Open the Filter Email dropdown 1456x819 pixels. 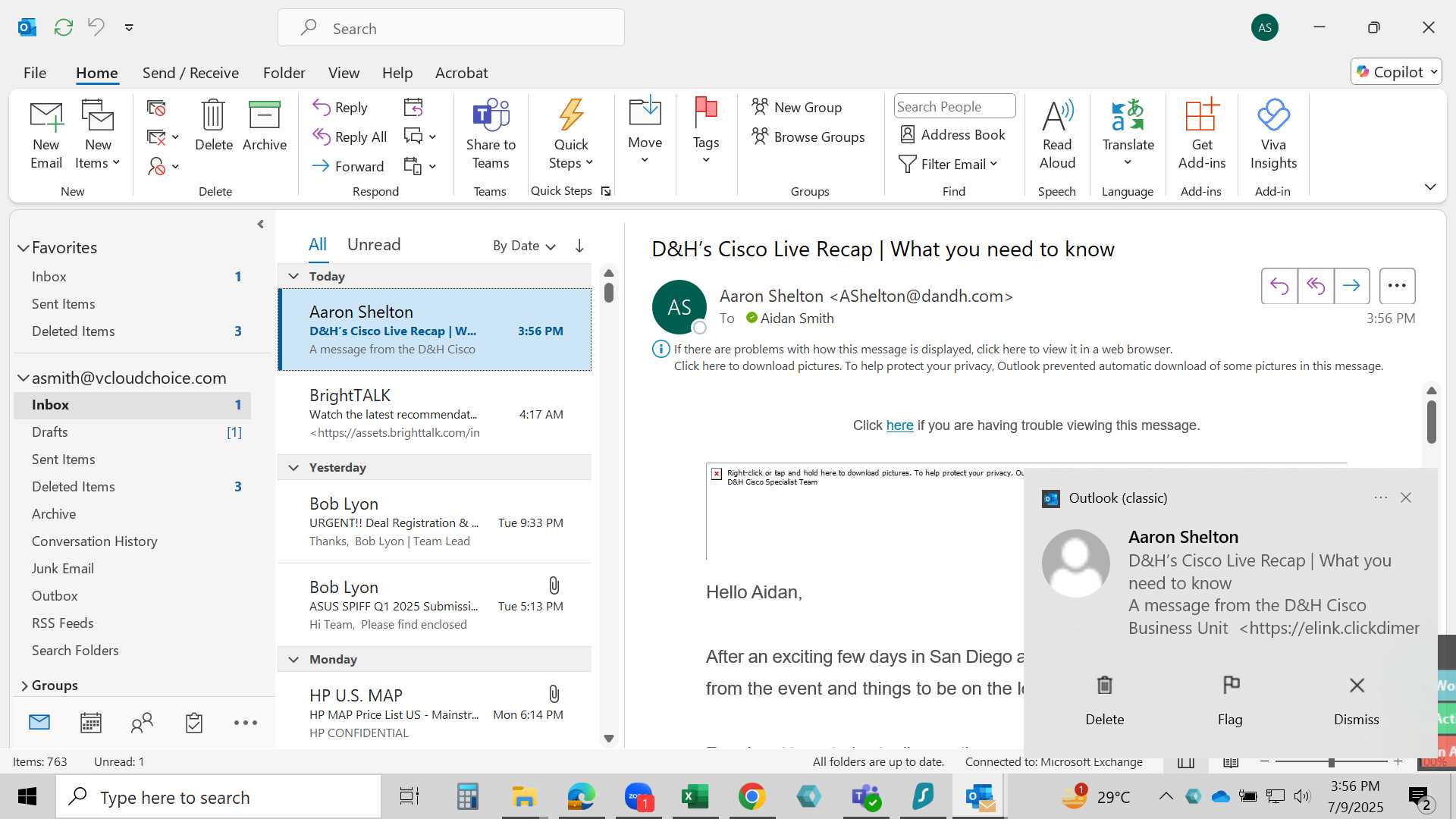click(948, 164)
